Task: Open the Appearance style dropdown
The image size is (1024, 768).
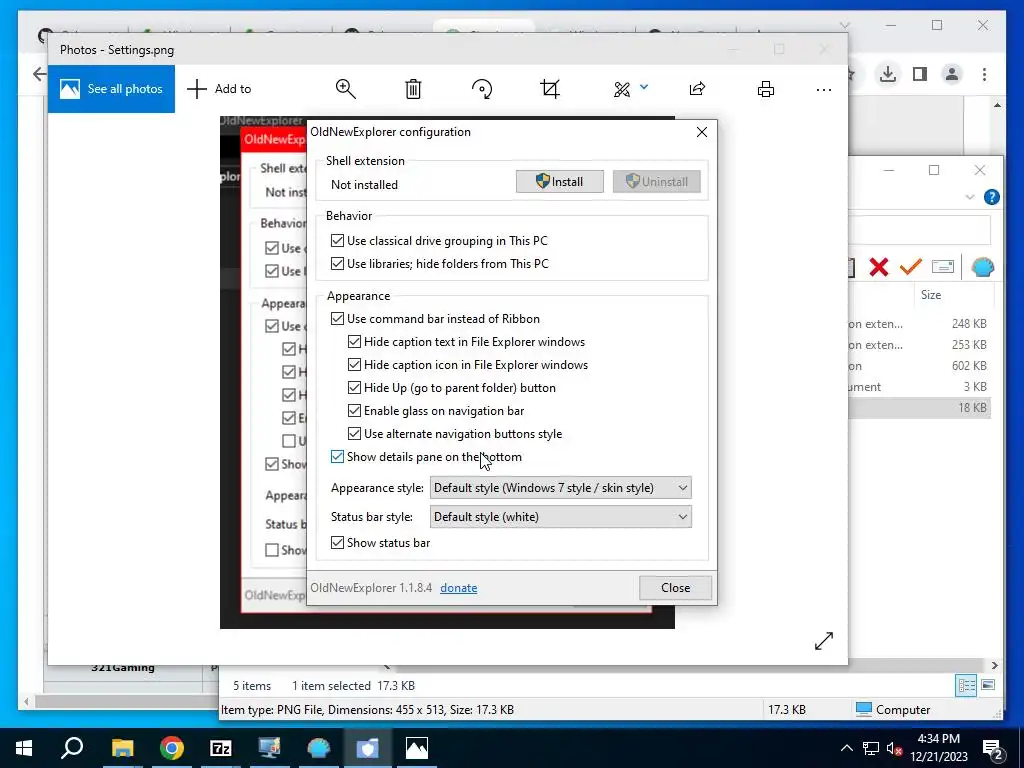Action: coord(560,488)
